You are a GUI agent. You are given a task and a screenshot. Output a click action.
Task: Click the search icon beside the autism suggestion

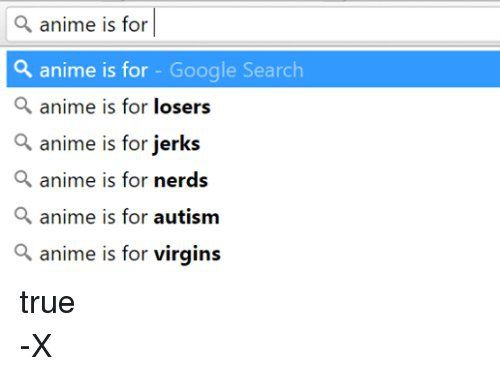[23, 216]
